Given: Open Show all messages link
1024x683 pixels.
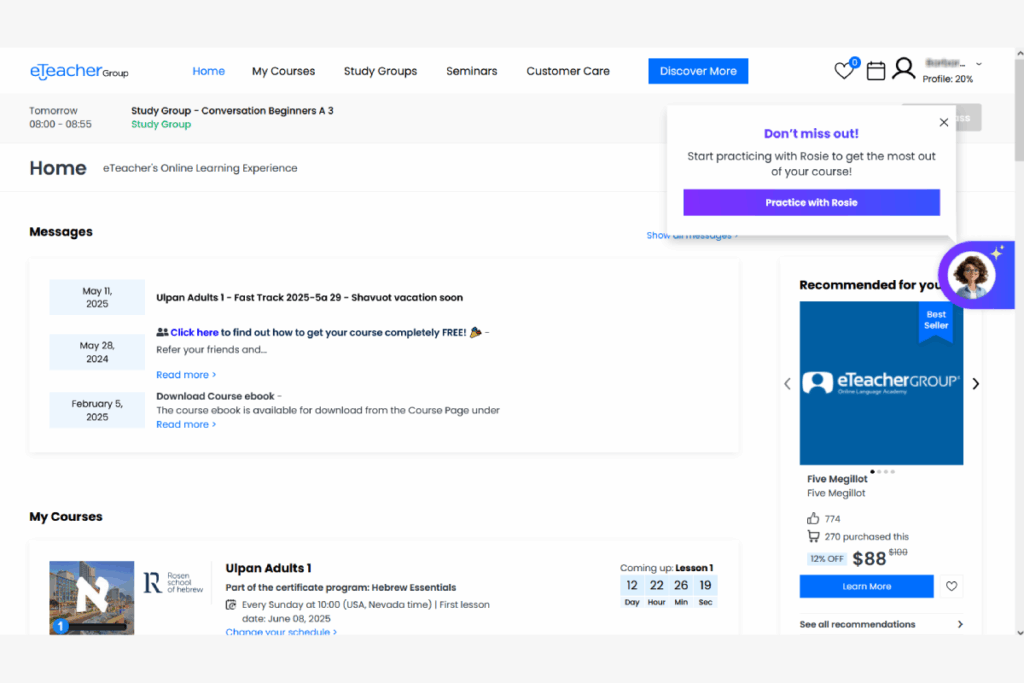Looking at the screenshot, I should click(x=692, y=235).
